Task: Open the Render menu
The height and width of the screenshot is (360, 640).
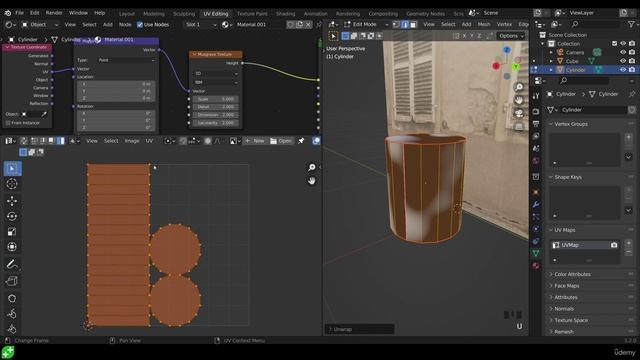Action: (x=54, y=13)
